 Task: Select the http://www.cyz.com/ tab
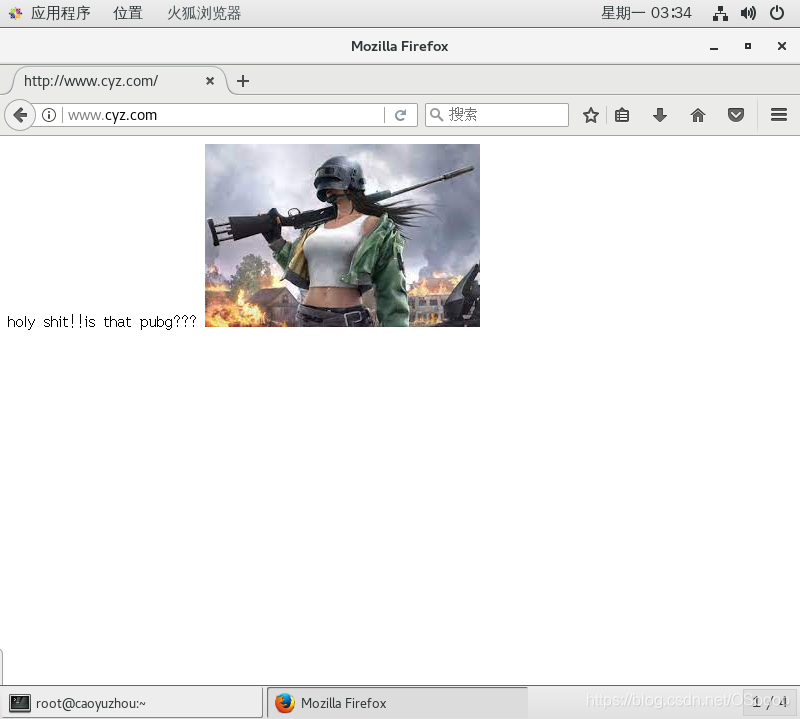point(118,81)
